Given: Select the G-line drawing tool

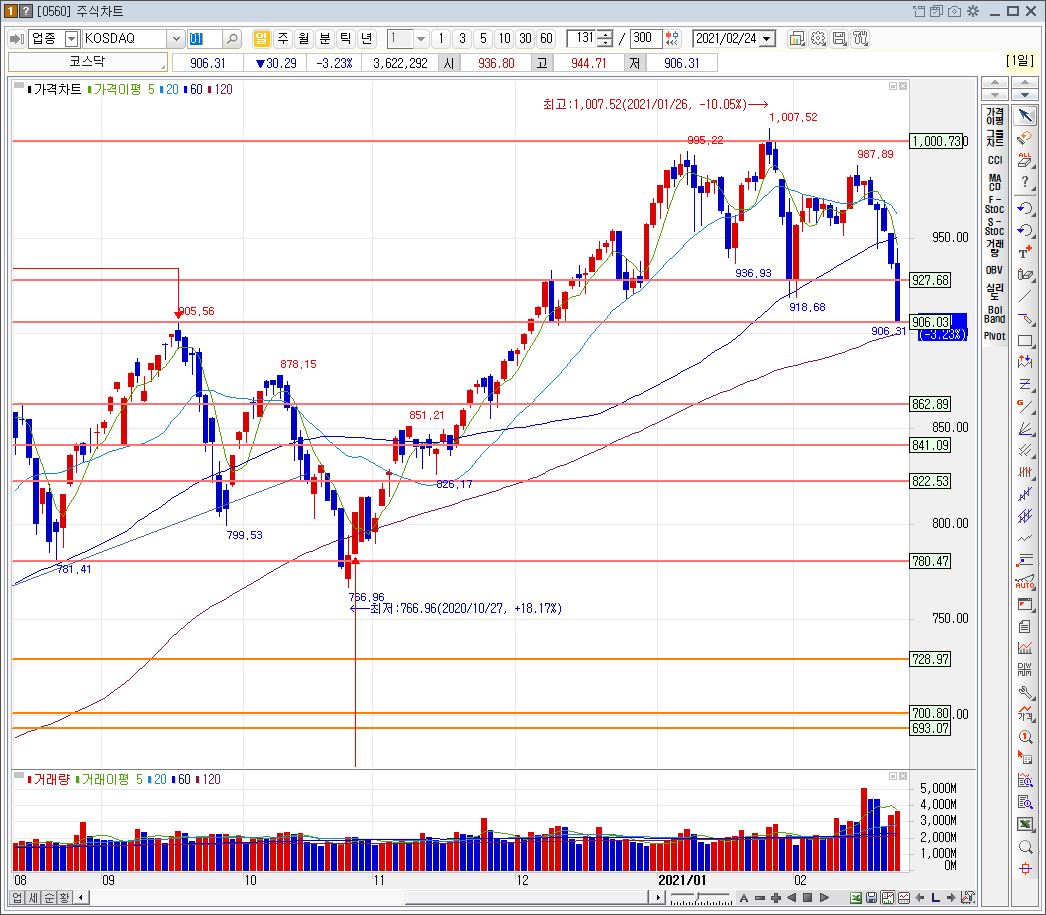Looking at the screenshot, I should click(1025, 405).
